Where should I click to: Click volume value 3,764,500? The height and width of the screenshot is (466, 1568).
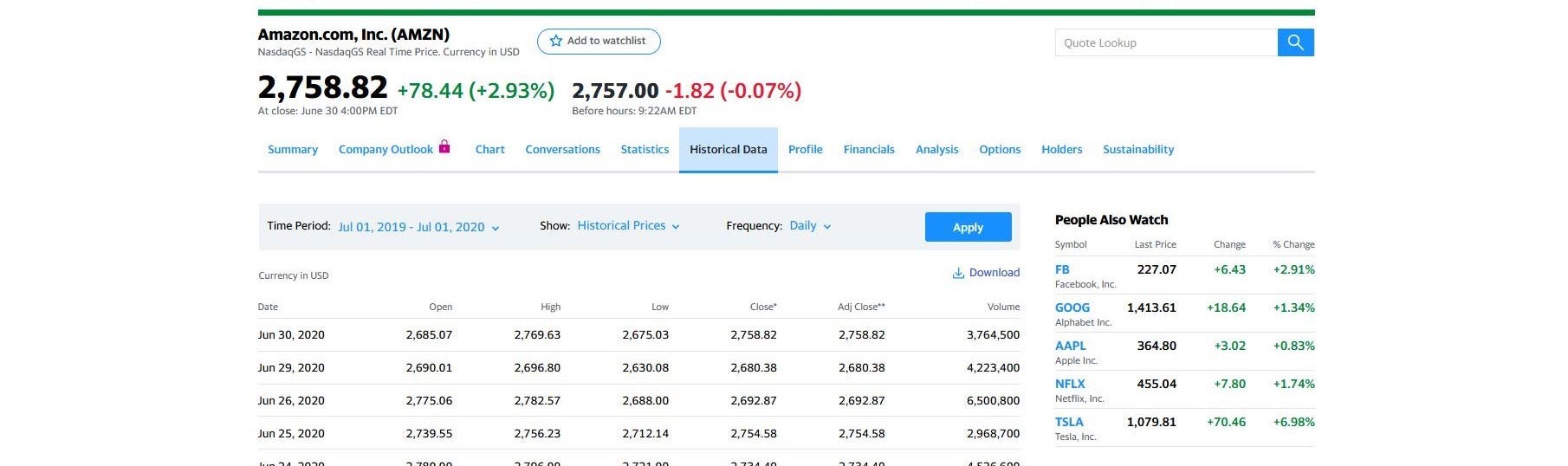pos(993,334)
